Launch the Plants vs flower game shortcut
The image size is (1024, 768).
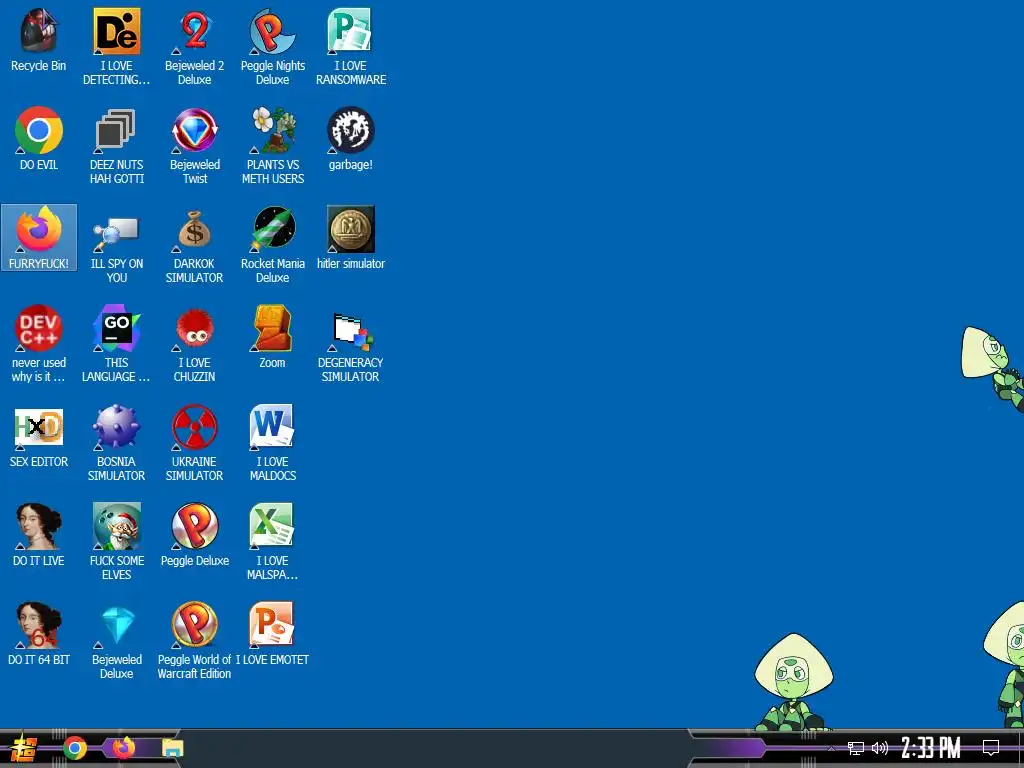(x=272, y=146)
